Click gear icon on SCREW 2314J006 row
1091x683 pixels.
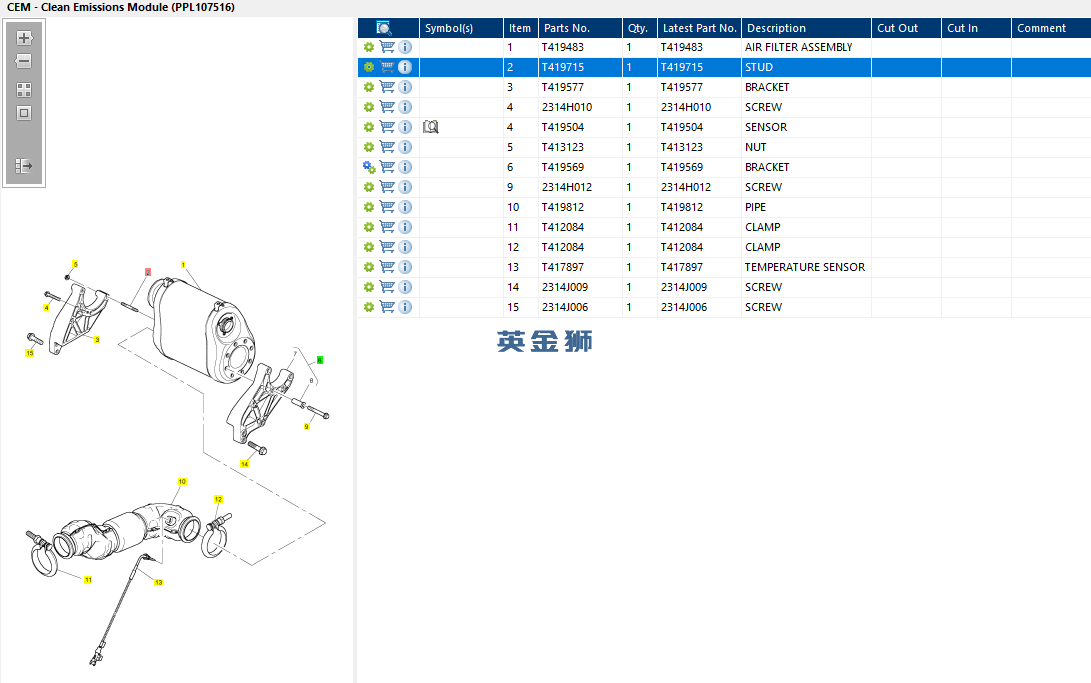[369, 307]
